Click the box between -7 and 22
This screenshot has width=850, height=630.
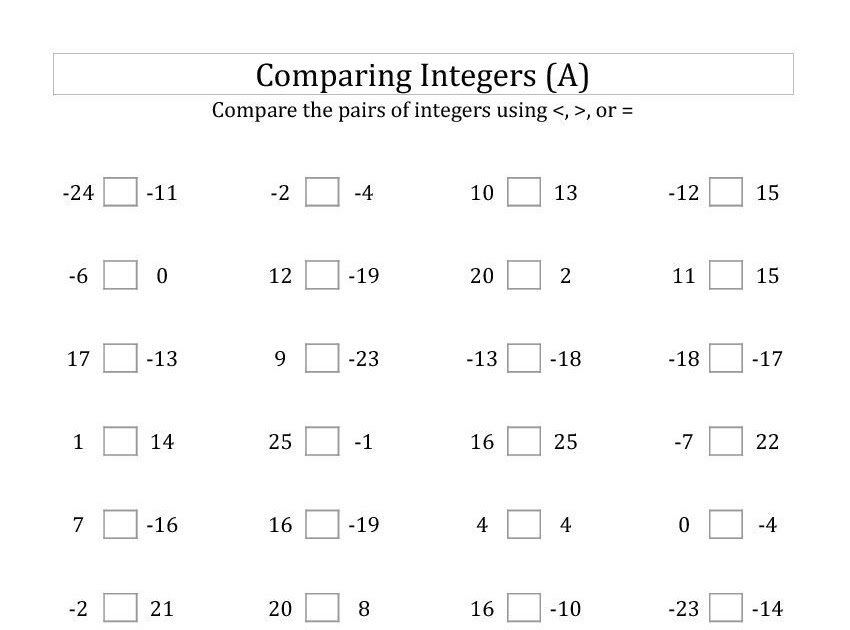tap(726, 441)
